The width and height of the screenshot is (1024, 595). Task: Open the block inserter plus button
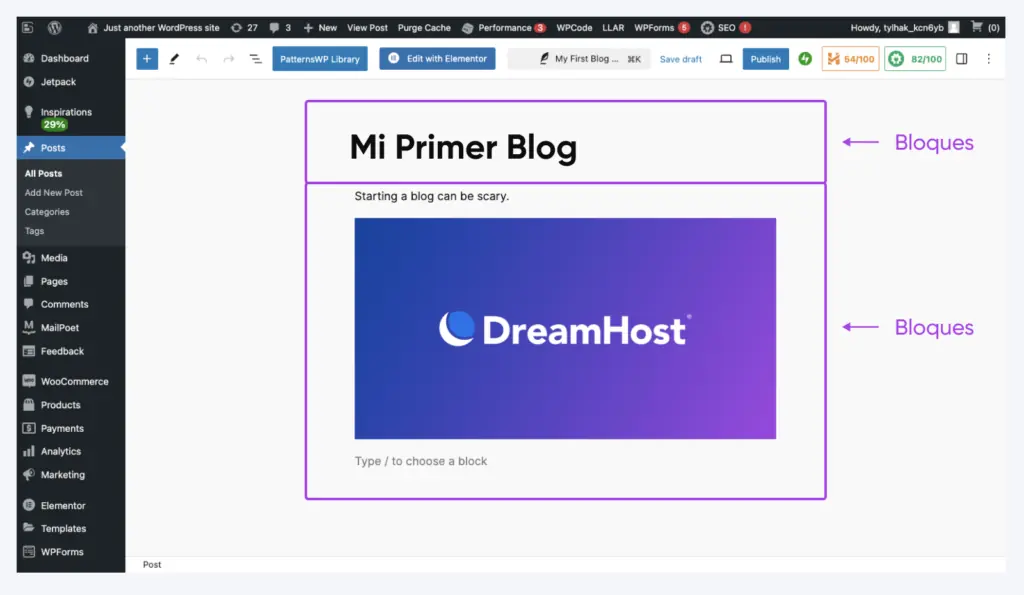point(147,59)
